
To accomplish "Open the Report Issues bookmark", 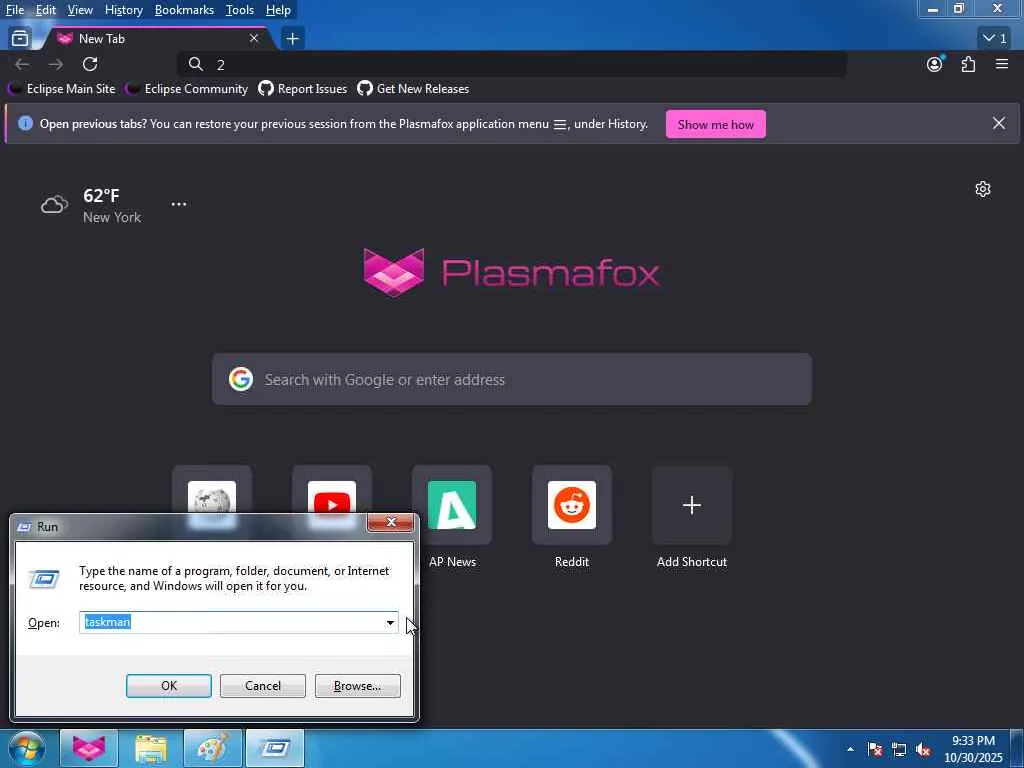I will tap(303, 89).
